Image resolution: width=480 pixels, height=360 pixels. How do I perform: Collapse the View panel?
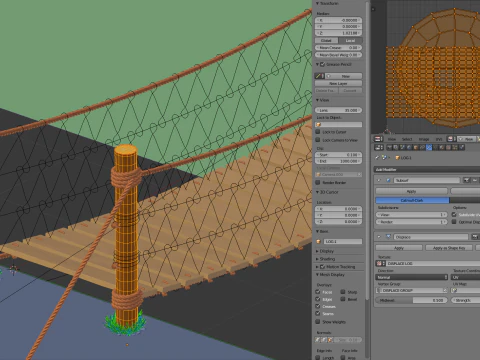[x=317, y=100]
